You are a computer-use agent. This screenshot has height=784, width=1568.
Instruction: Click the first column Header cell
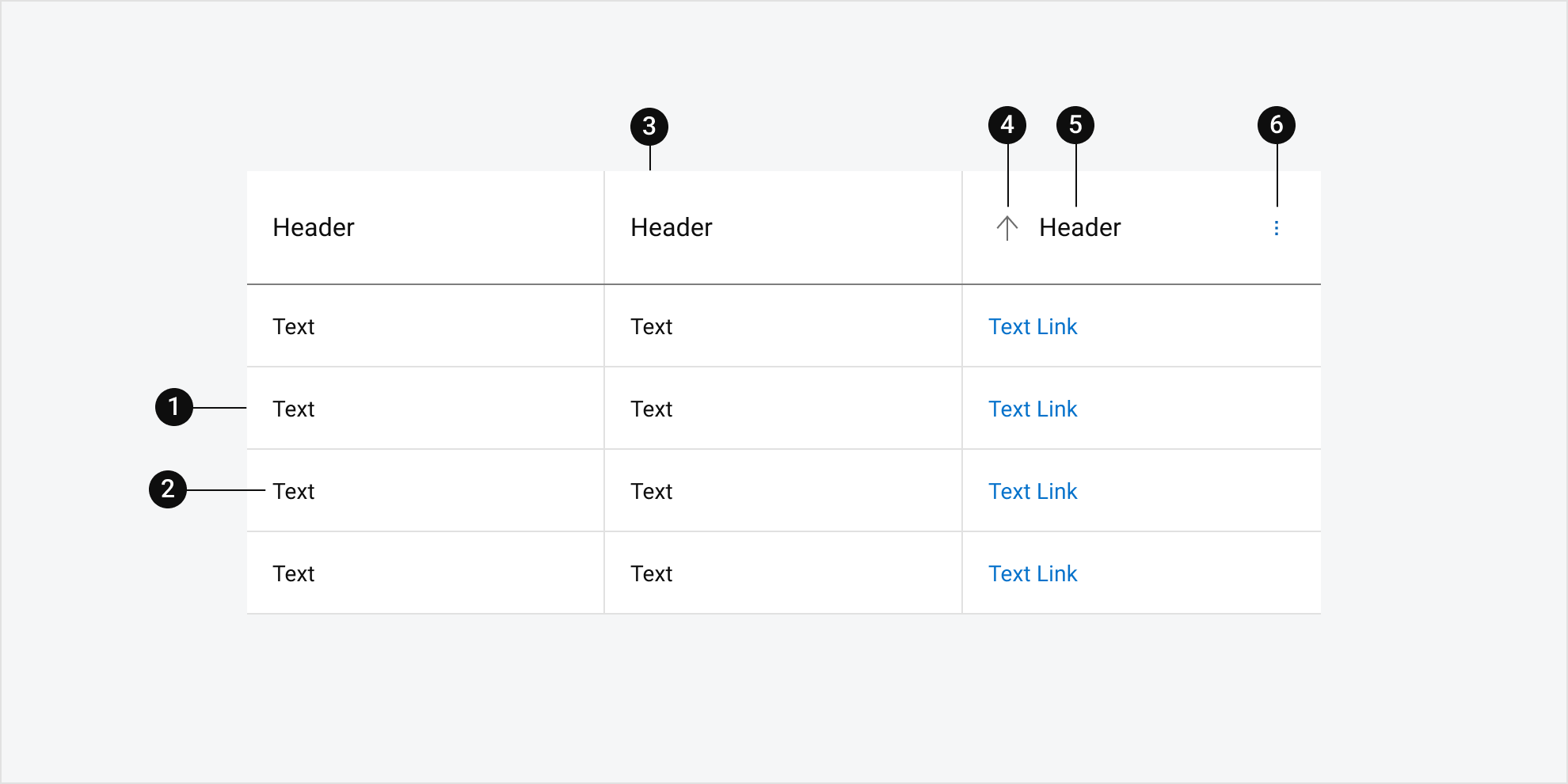pos(425,227)
